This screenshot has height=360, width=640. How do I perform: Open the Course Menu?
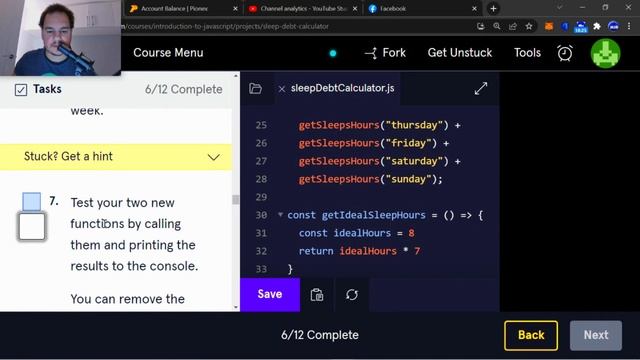(168, 53)
